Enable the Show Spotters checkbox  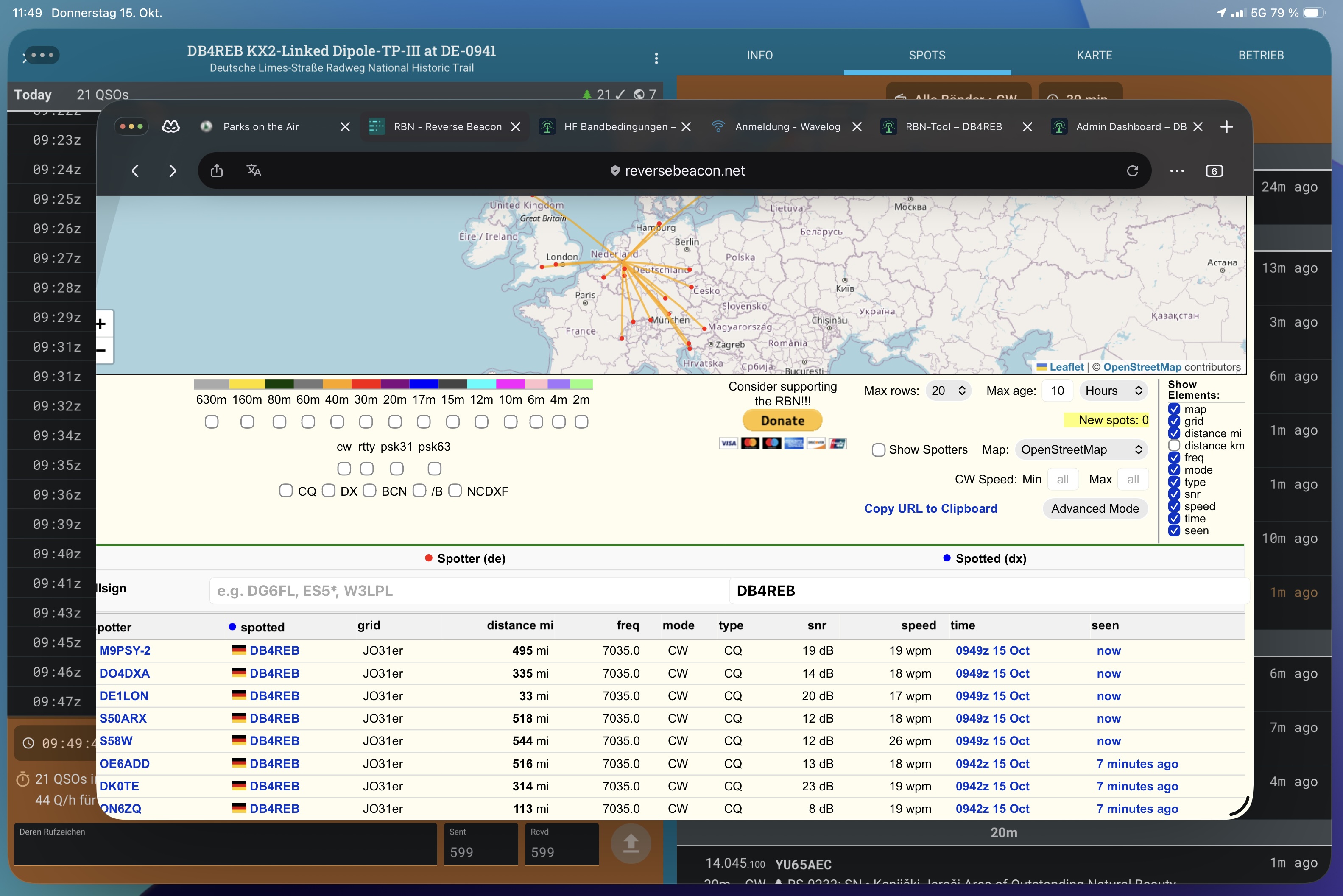[878, 450]
